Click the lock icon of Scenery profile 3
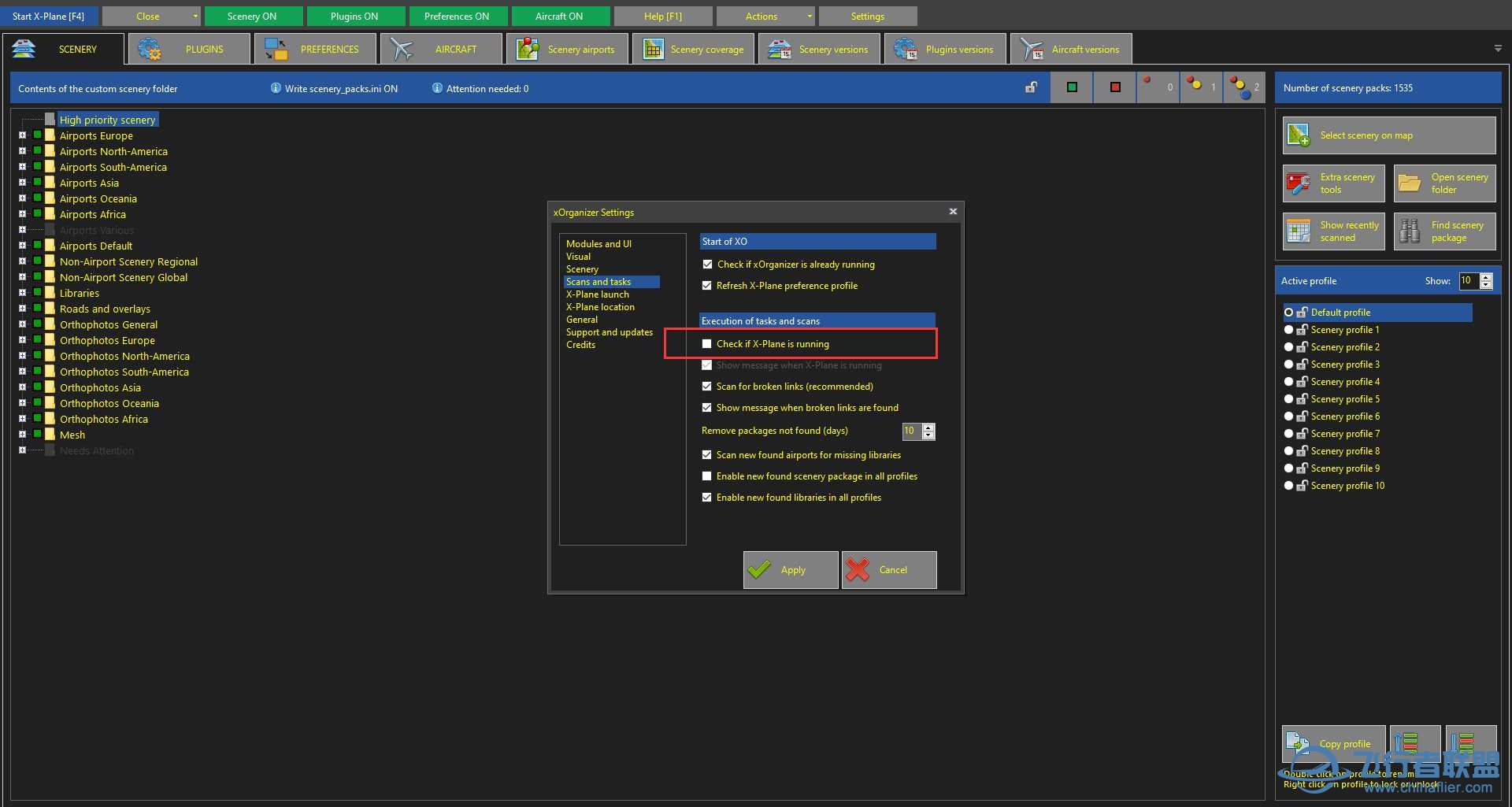The image size is (1512, 807). point(1302,365)
